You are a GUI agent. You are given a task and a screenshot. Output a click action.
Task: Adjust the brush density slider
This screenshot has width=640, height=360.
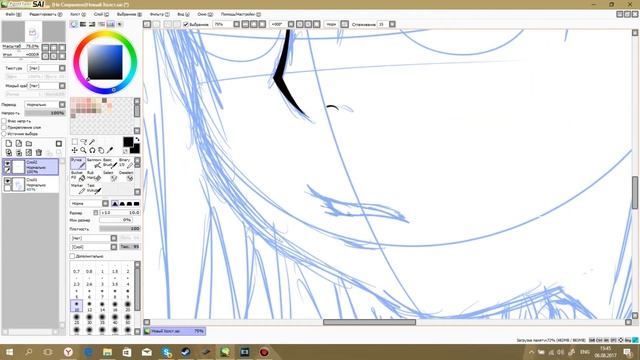pos(120,229)
